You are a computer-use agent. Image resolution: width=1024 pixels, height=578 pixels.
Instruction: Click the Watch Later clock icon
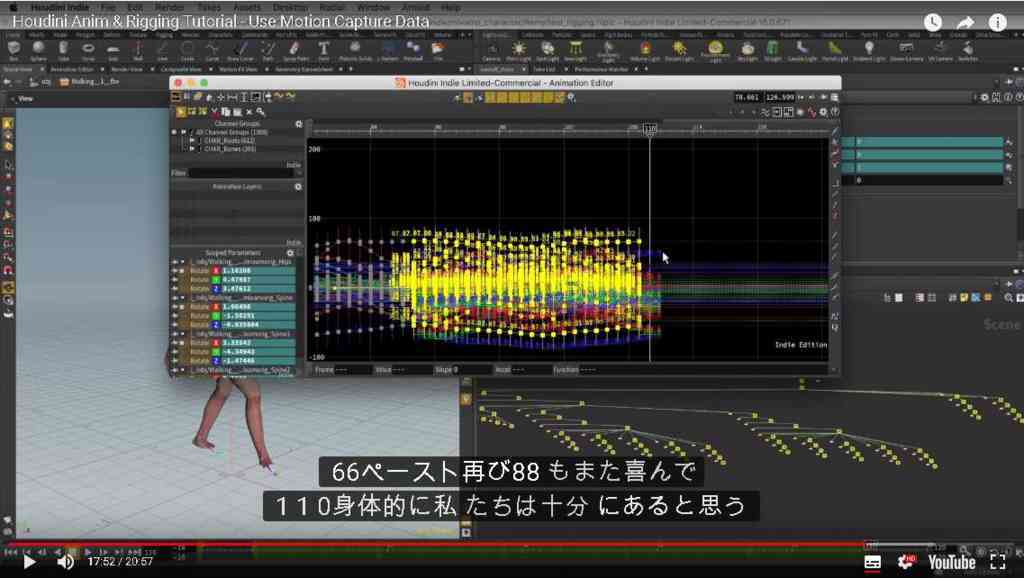[933, 22]
